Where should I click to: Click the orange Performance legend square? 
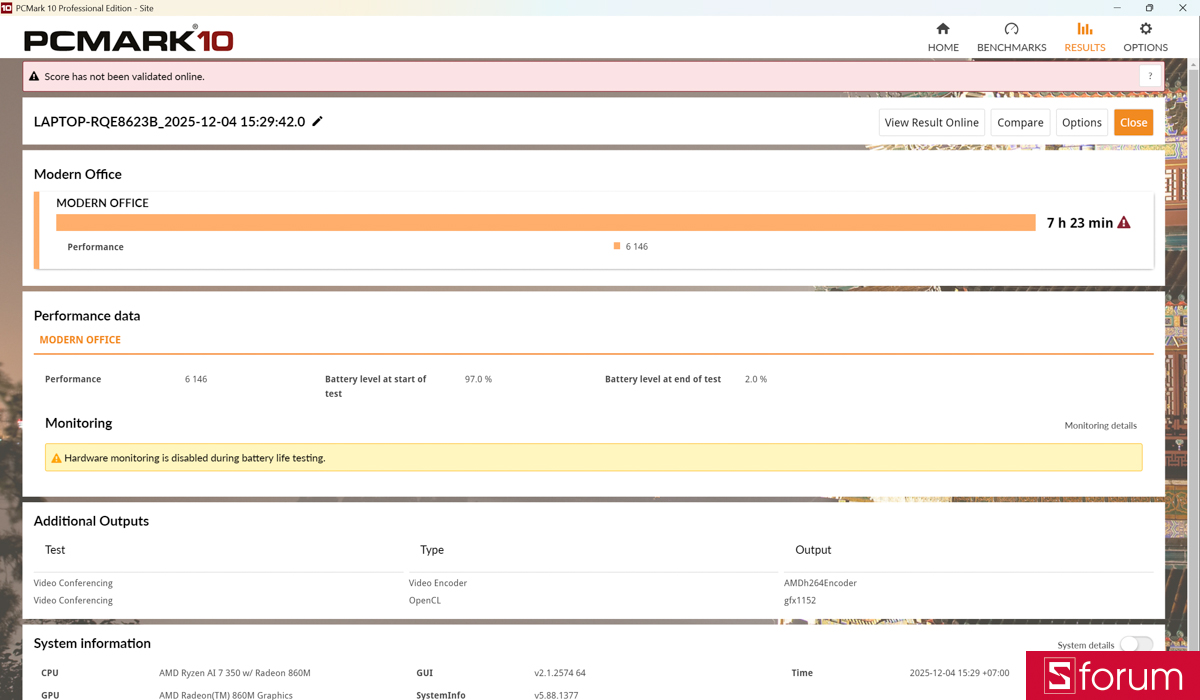[x=617, y=246]
